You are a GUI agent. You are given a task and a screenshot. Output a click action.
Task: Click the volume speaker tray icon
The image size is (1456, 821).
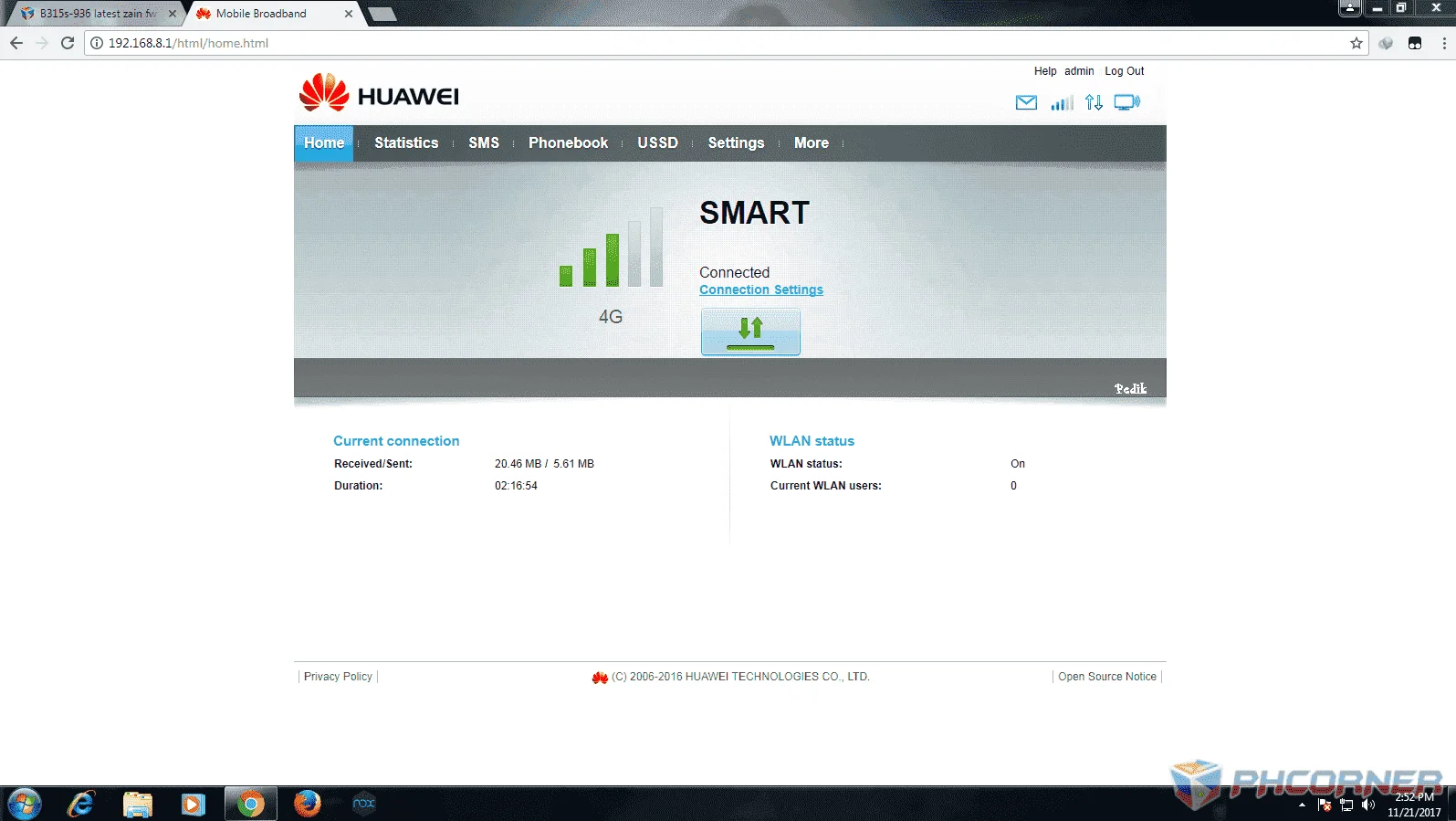1367,805
